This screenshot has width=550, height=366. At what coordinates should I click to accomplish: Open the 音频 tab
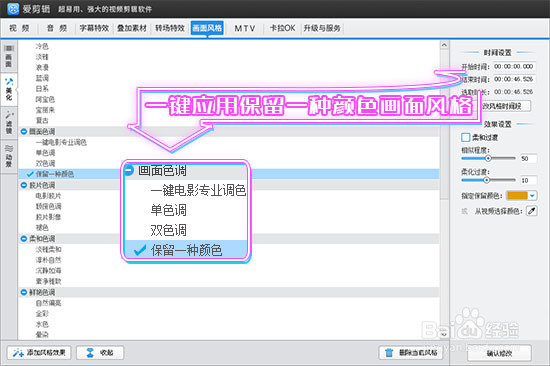[x=56, y=28]
